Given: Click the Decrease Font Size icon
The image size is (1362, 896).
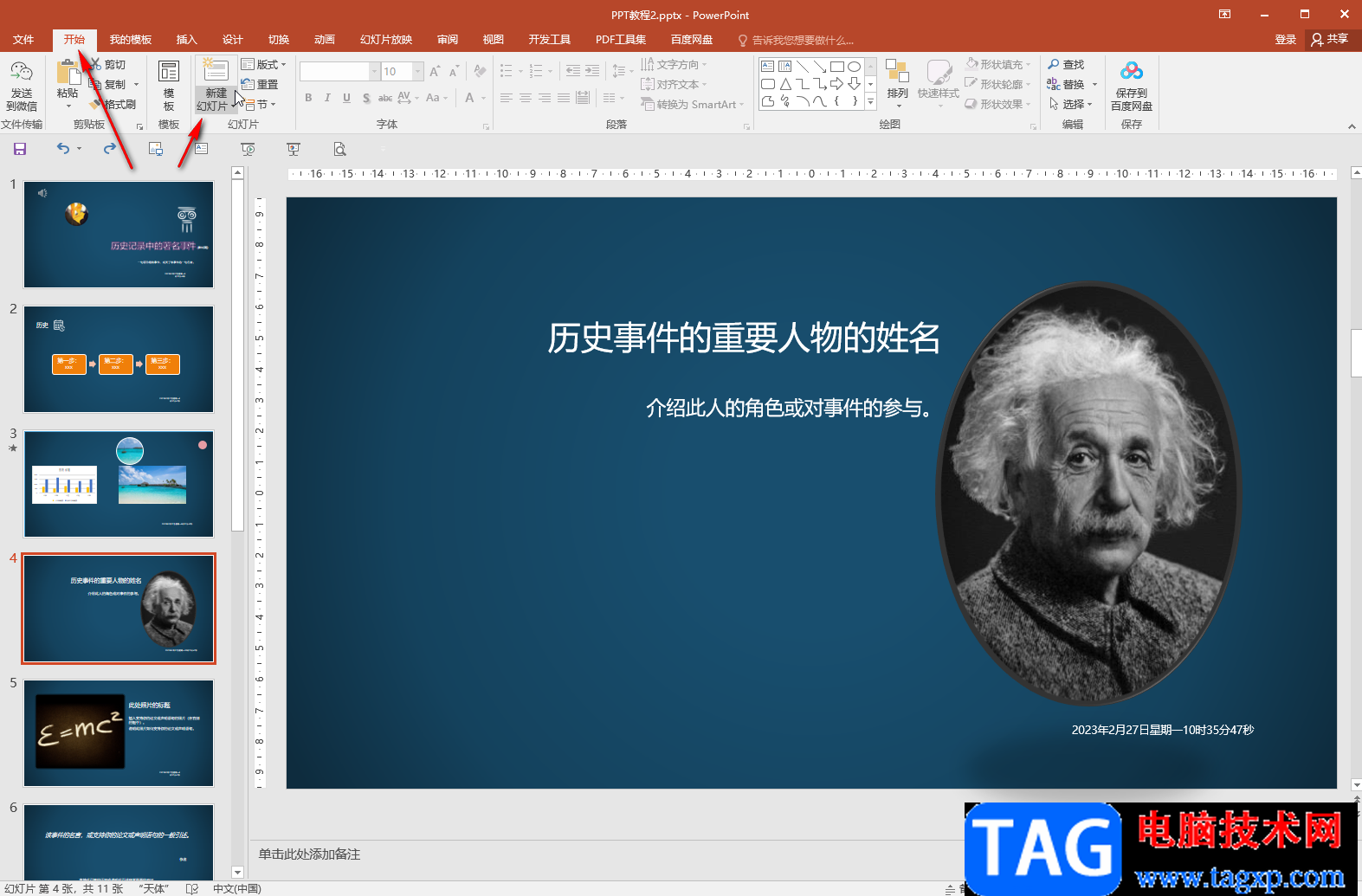Looking at the screenshot, I should coord(454,72).
